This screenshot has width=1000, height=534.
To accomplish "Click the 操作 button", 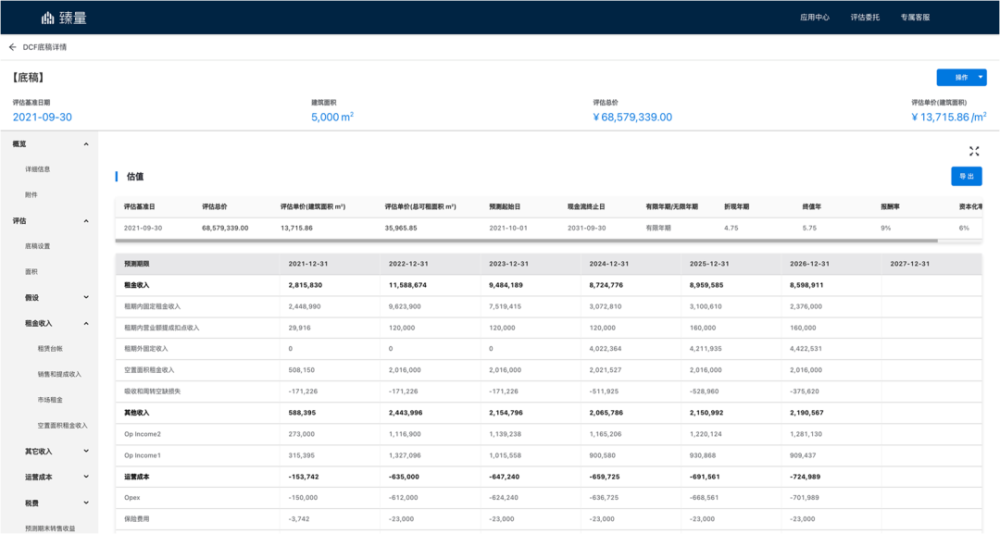I will click(x=956, y=77).
